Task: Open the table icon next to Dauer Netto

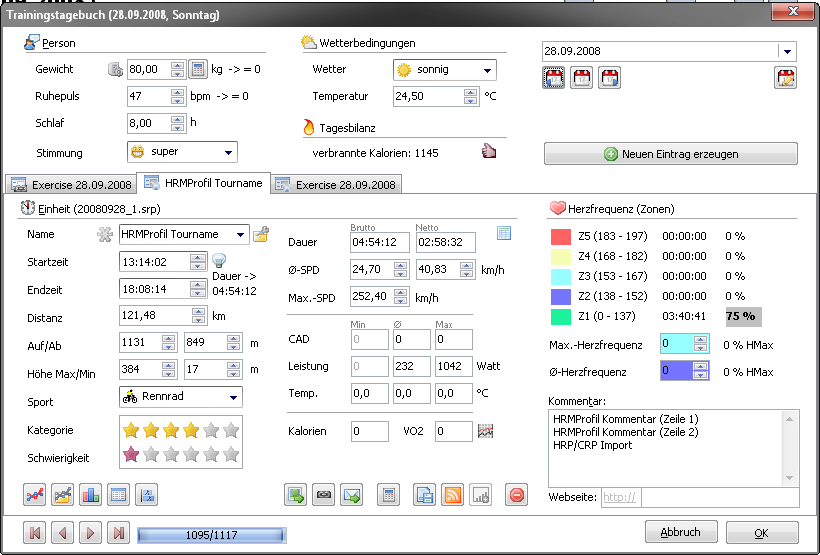Action: (x=504, y=233)
